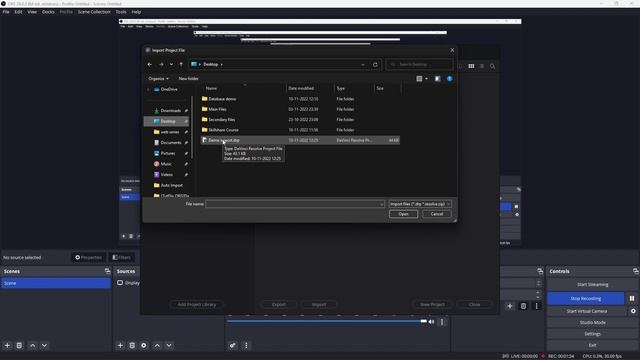Go up one folder level in dialog

pyautogui.click(x=181, y=64)
